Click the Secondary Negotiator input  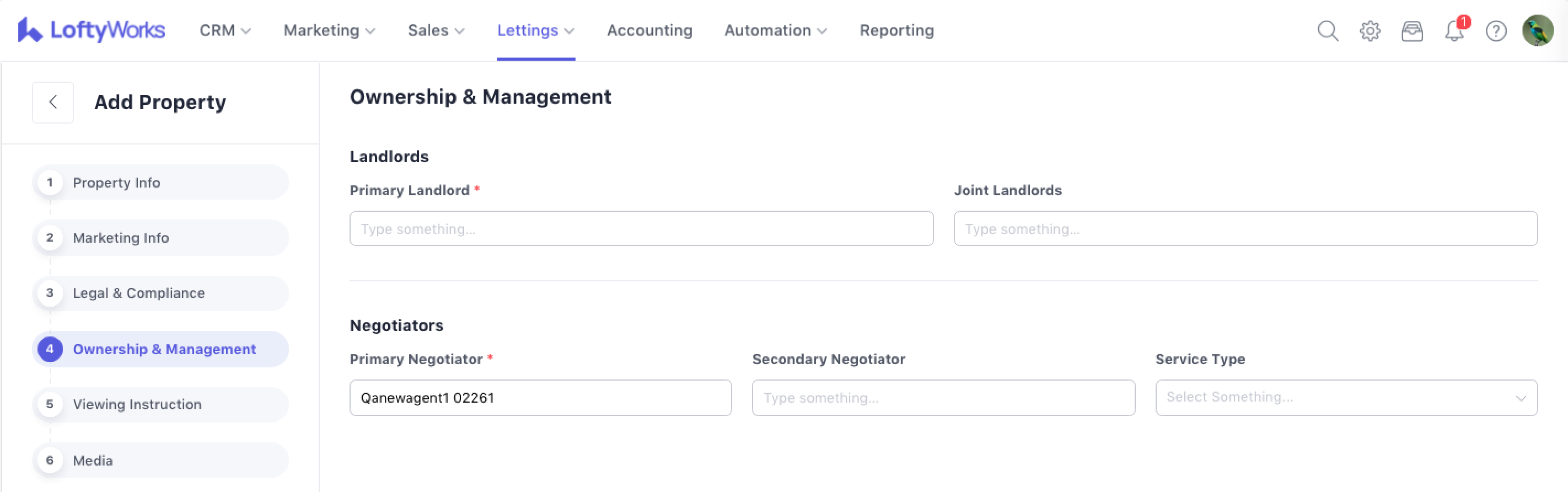[x=943, y=398]
